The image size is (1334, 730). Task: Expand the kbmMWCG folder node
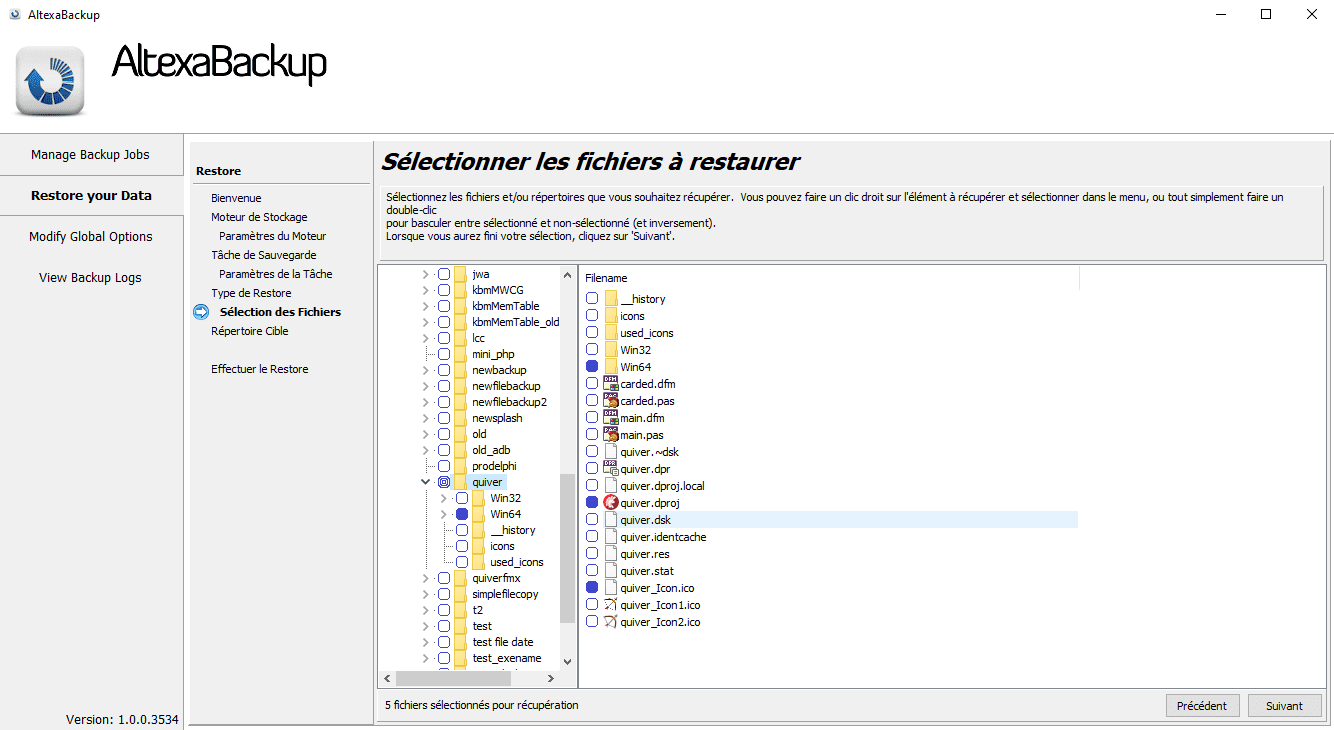tap(426, 290)
